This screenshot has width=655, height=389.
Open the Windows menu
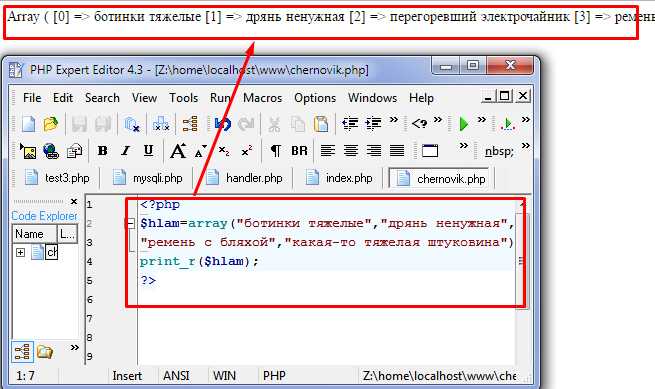click(372, 98)
